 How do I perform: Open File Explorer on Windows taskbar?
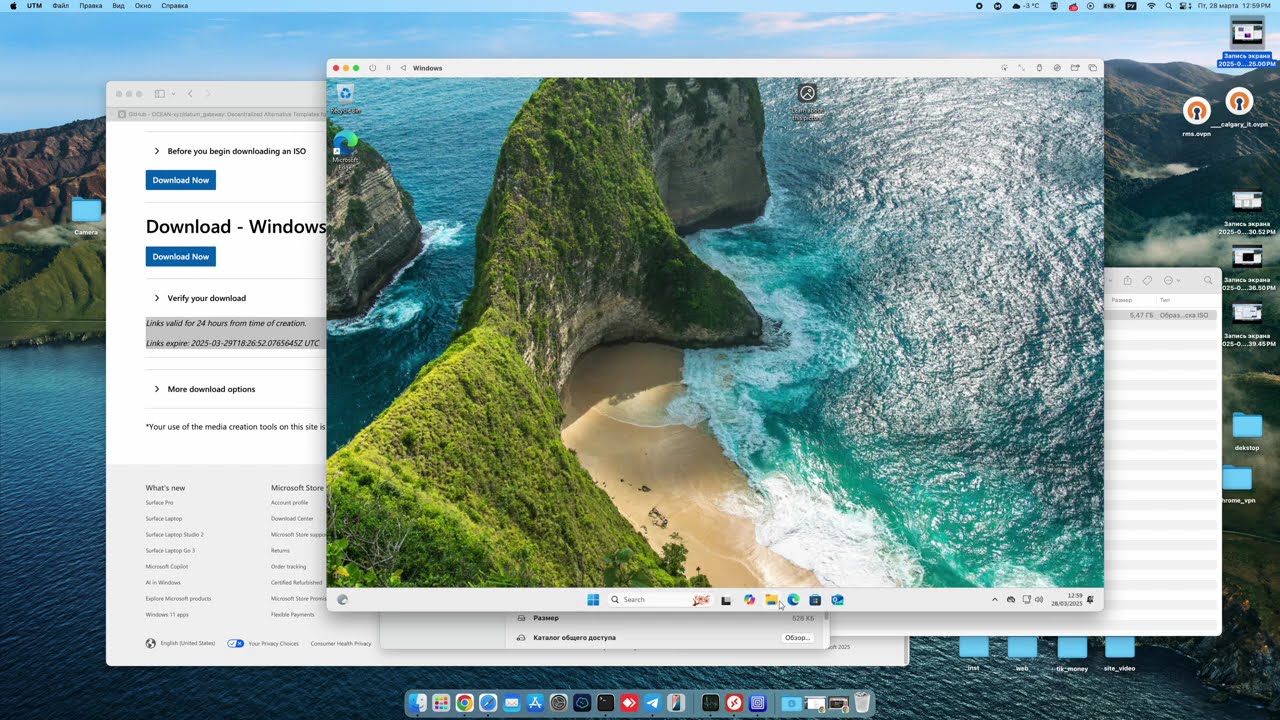tap(771, 600)
